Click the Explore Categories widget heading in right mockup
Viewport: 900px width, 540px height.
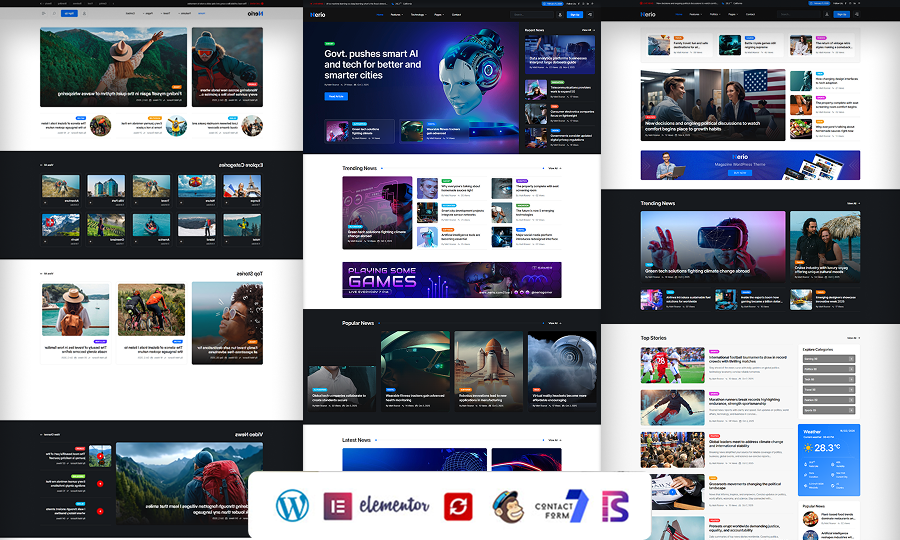pyautogui.click(x=817, y=349)
